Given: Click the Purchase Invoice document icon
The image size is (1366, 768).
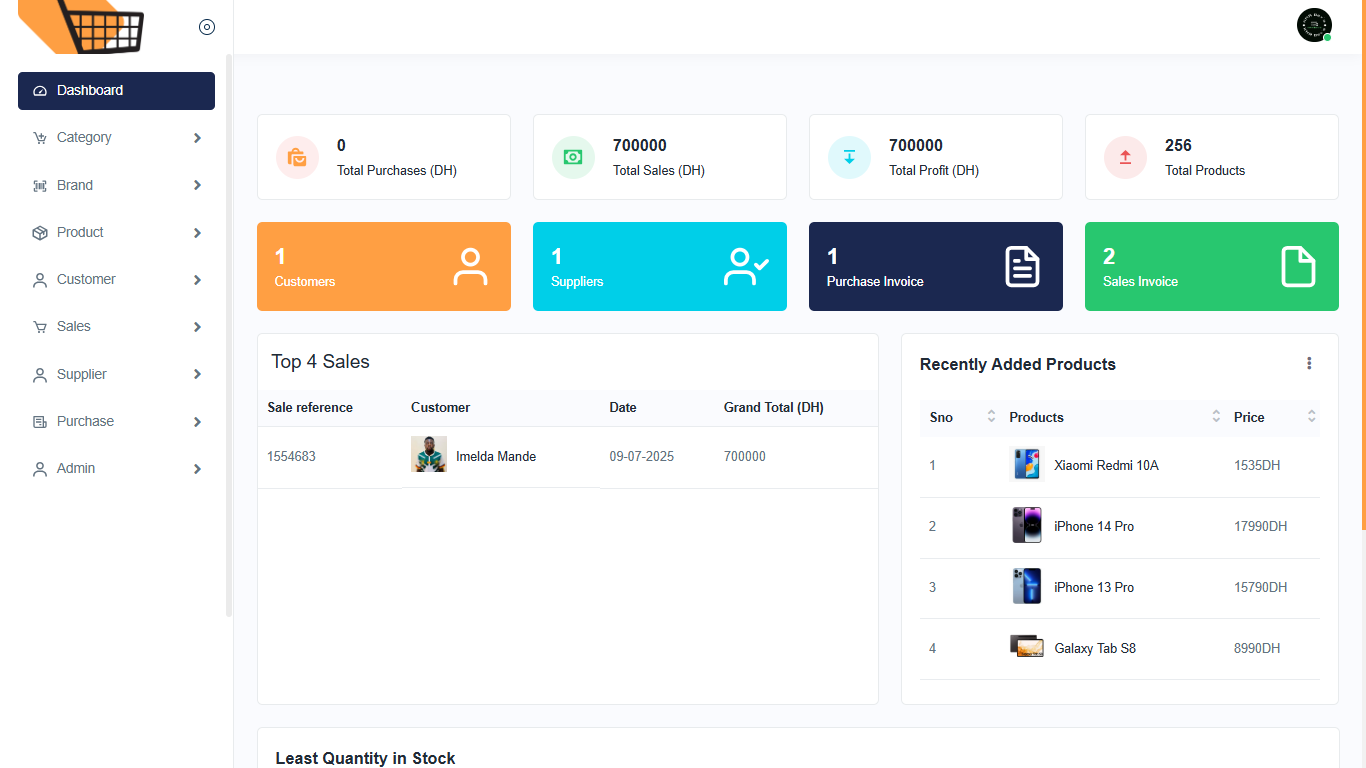Looking at the screenshot, I should (x=1022, y=267).
